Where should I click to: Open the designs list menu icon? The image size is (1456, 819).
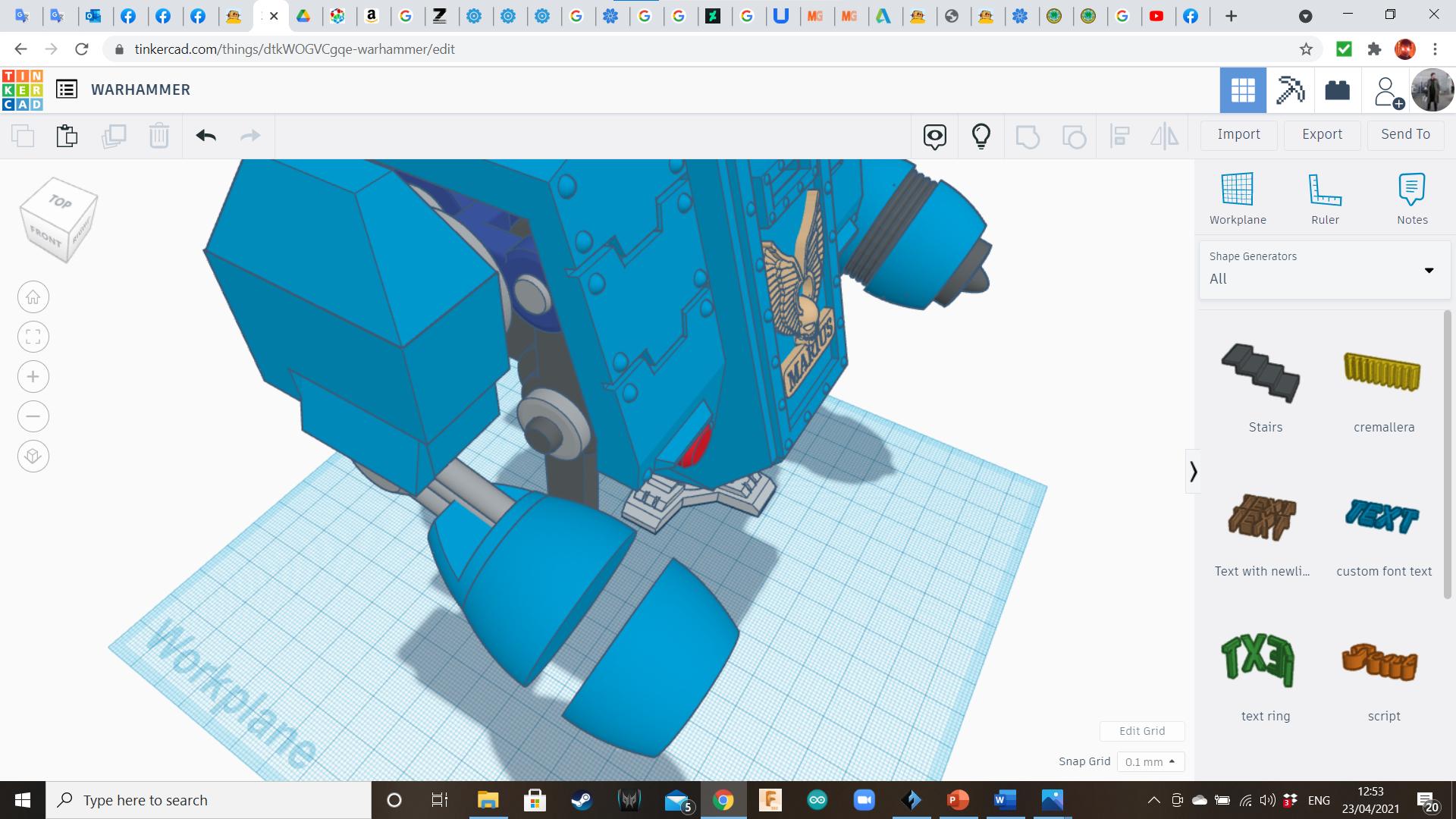pyautogui.click(x=67, y=89)
